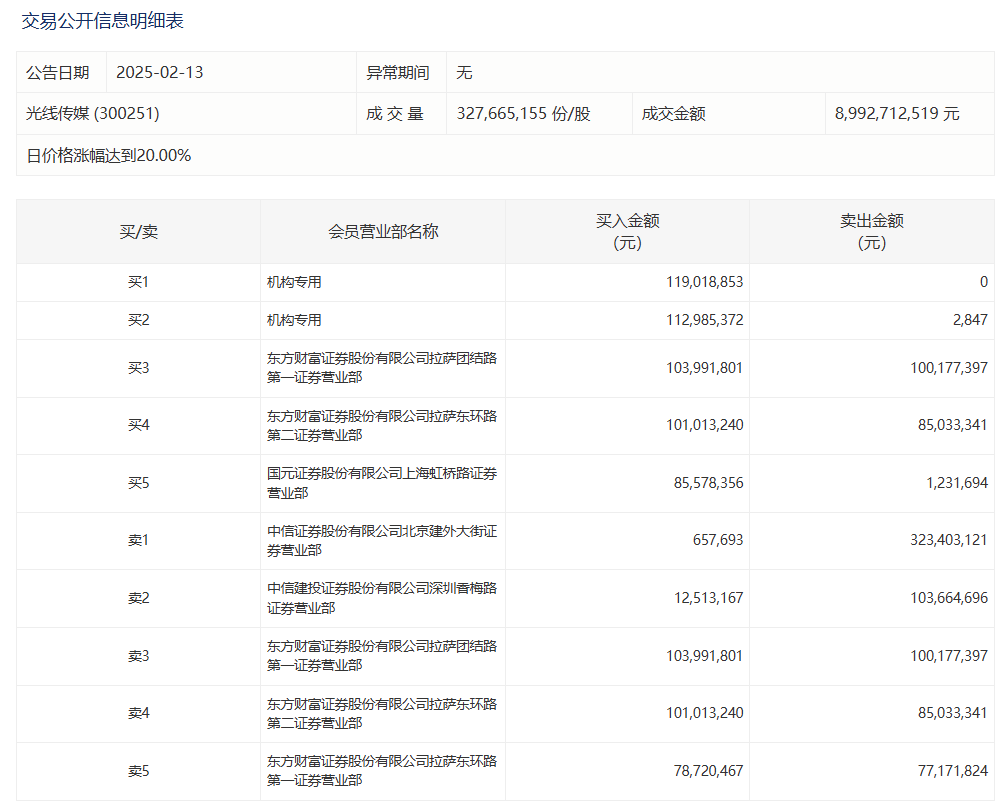Click the 卖出金额(元) column header

(x=871, y=232)
